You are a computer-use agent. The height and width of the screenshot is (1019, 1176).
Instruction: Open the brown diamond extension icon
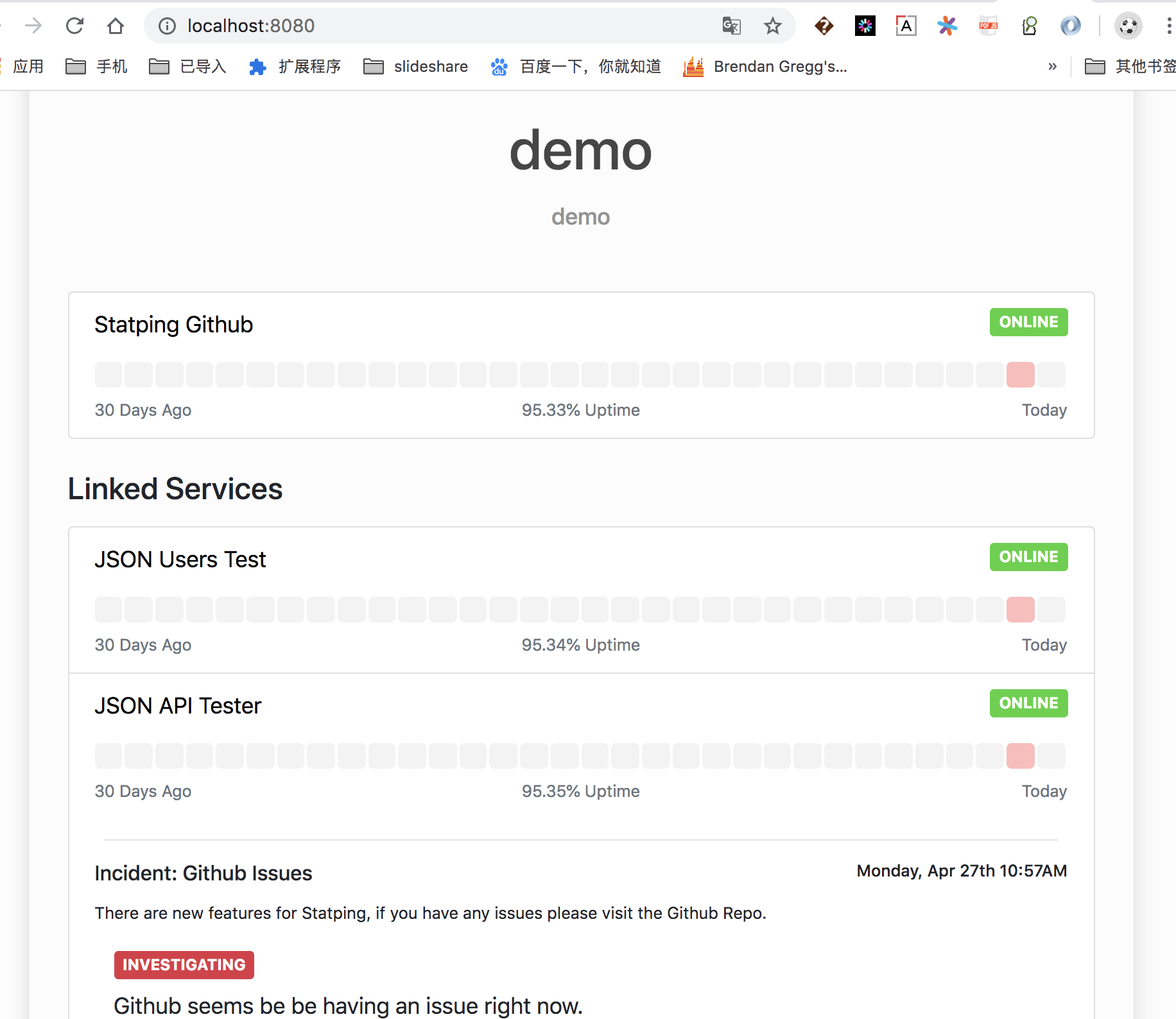pyautogui.click(x=824, y=26)
